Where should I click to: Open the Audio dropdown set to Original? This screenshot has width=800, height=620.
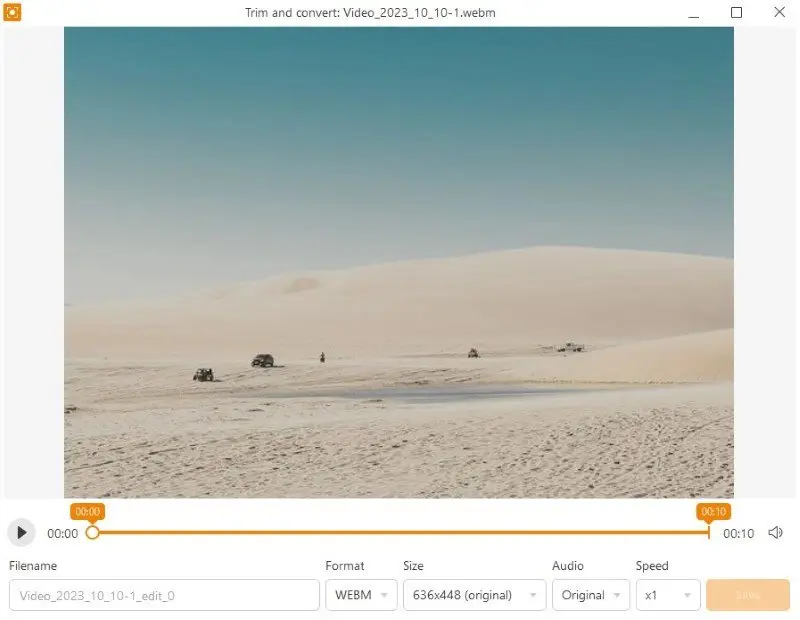[x=590, y=594]
